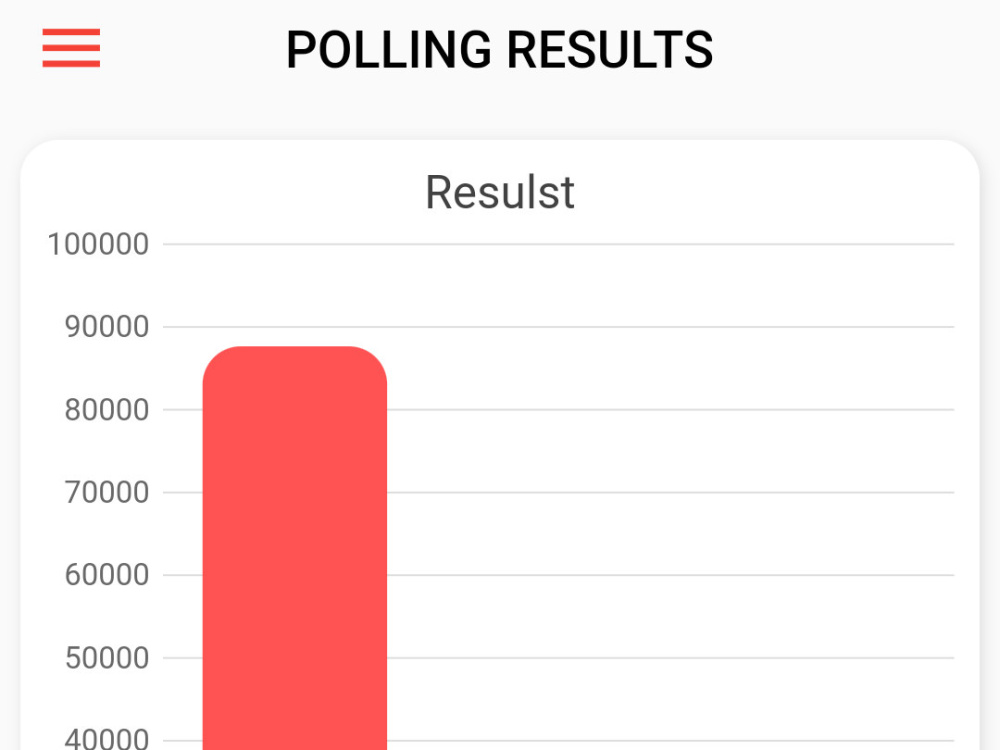Click the 50000 gridline right of the bar
1000x750 pixels.
(670, 658)
